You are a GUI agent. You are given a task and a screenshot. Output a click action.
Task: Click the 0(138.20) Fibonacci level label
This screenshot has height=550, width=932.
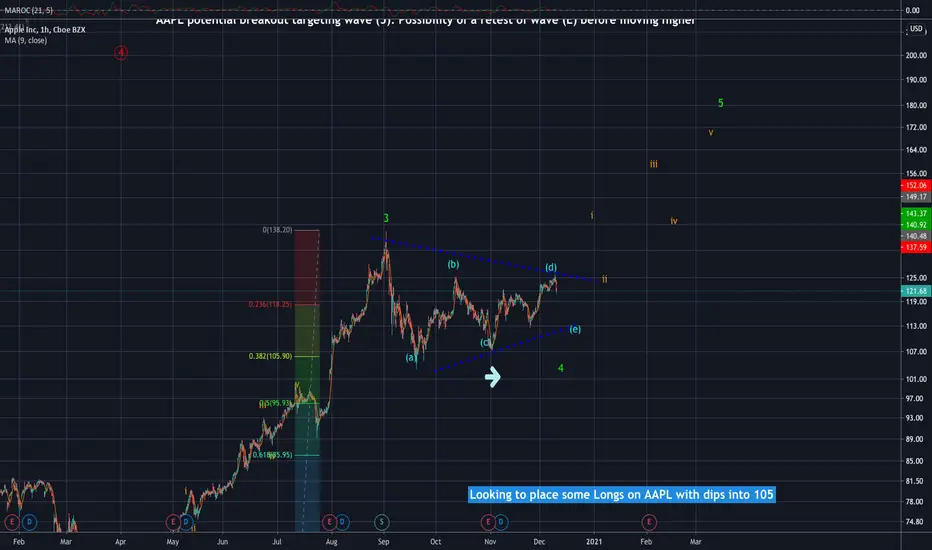pyautogui.click(x=277, y=230)
